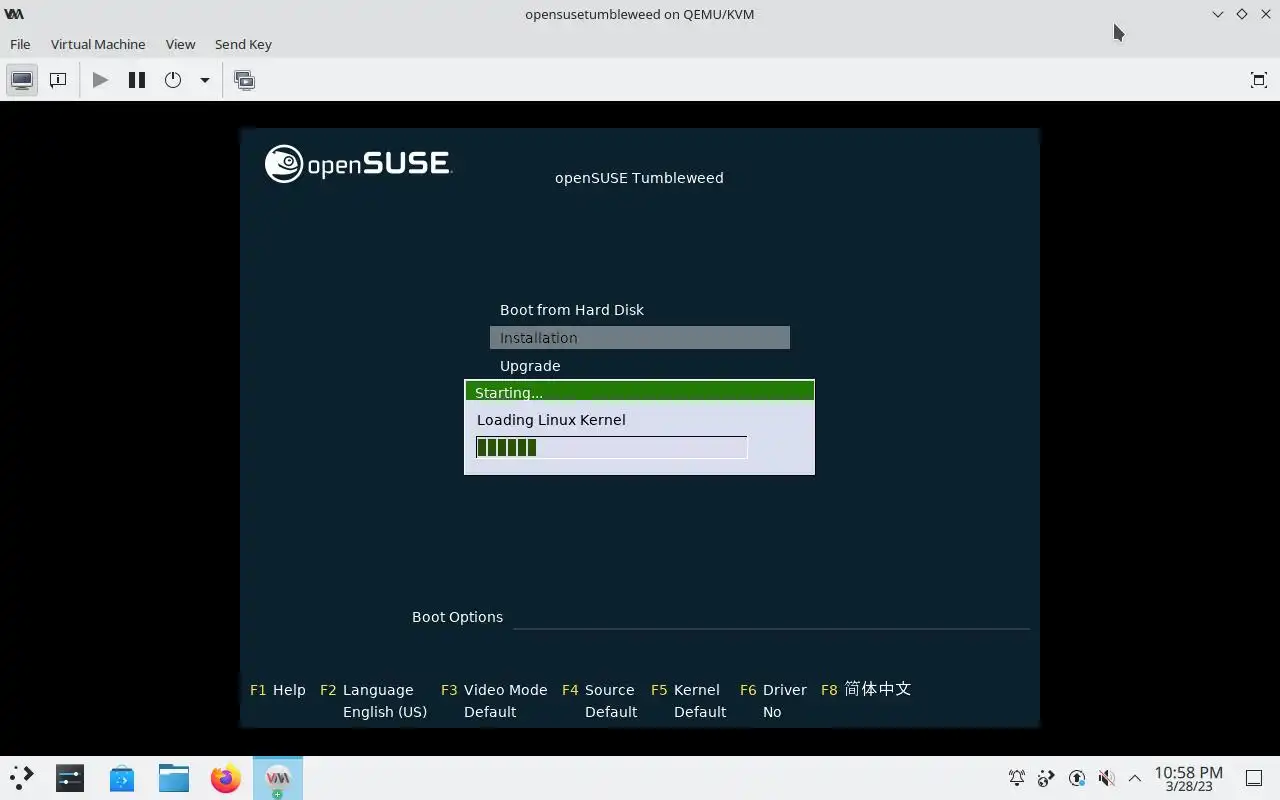
Task: Click the muted volume tray icon
Action: click(1106, 778)
